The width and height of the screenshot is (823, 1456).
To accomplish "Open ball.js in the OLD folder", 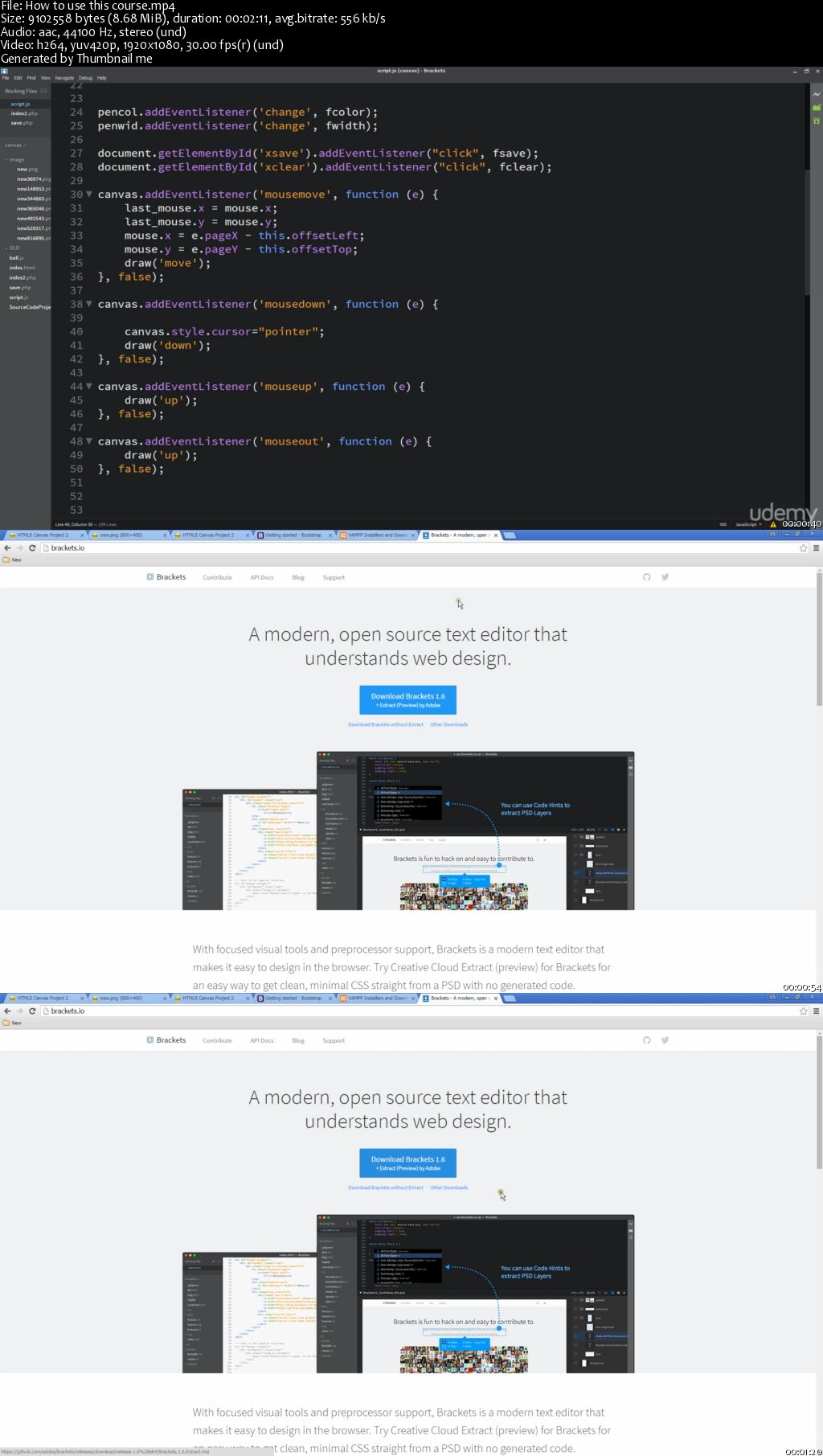I will [x=16, y=257].
